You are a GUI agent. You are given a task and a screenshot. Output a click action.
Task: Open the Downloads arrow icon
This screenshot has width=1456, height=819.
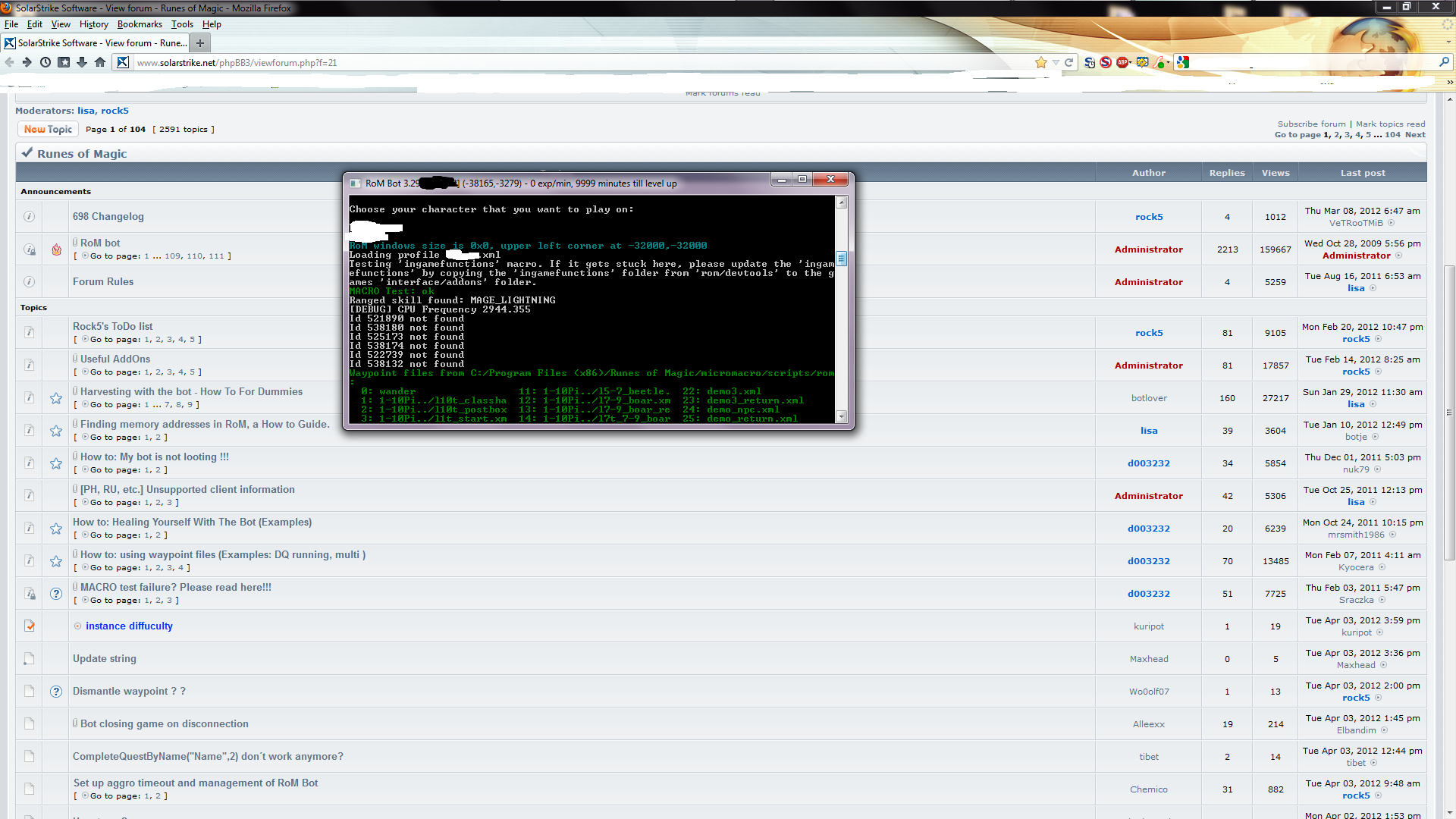pos(82,63)
